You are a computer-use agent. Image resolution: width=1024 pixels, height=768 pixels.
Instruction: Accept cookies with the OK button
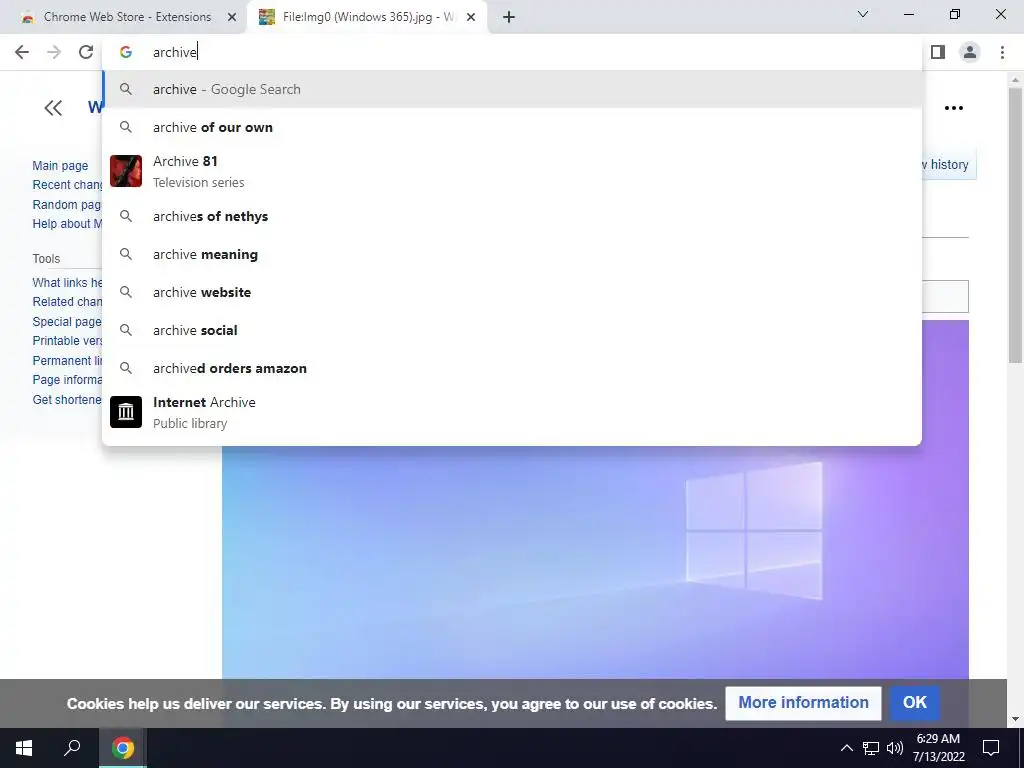coord(914,703)
